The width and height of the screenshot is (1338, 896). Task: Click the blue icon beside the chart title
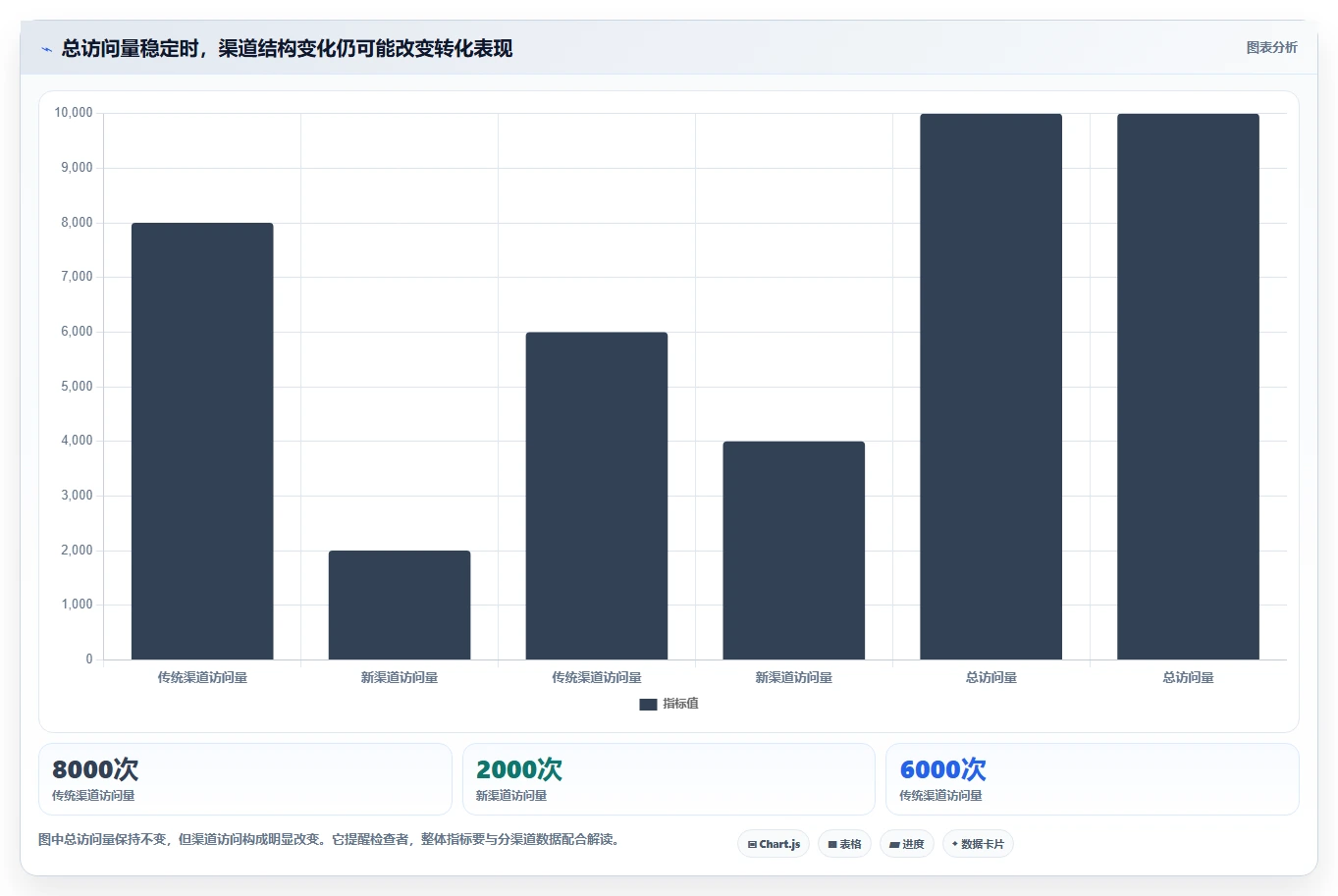[46, 49]
